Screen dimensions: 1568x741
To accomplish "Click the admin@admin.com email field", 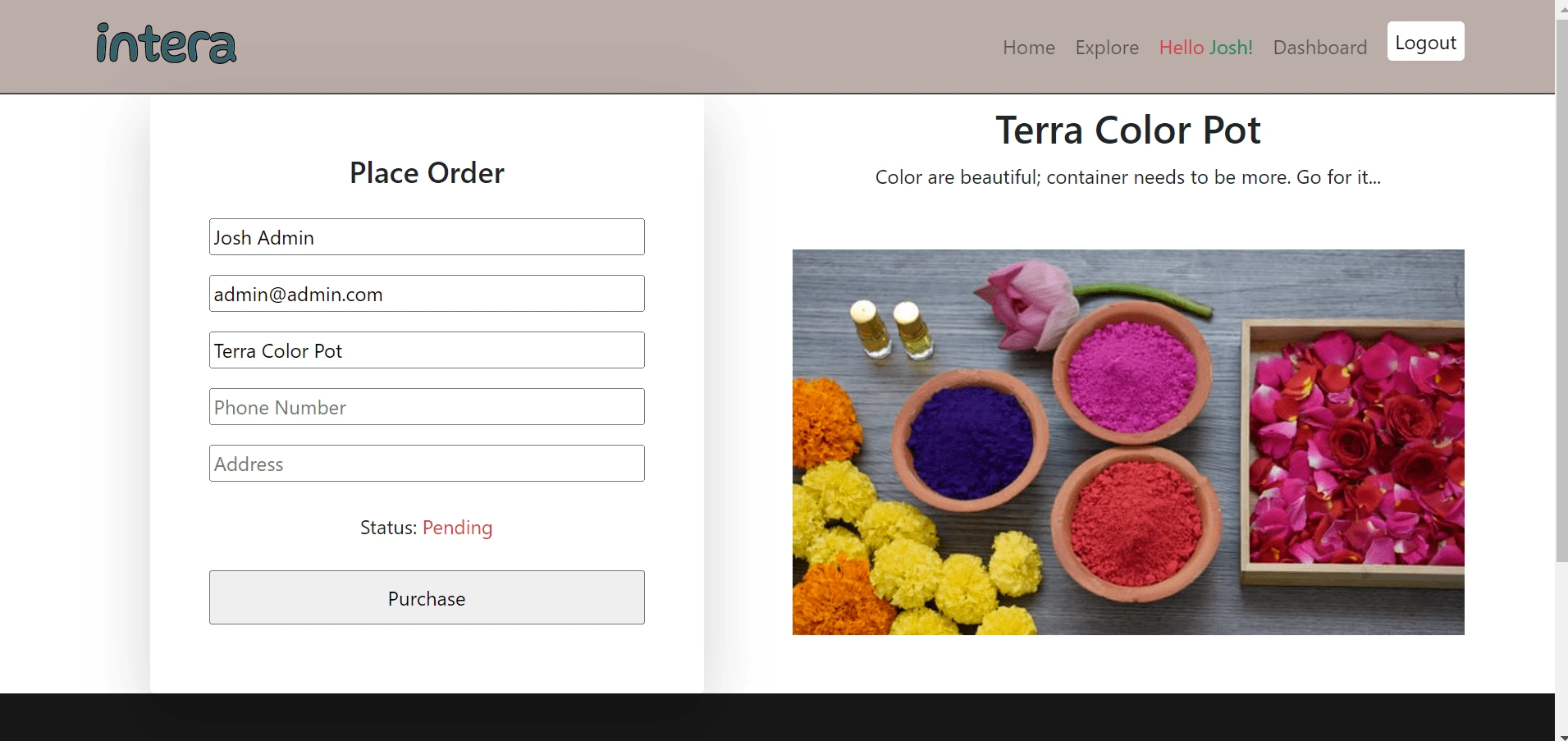I will tap(427, 294).
